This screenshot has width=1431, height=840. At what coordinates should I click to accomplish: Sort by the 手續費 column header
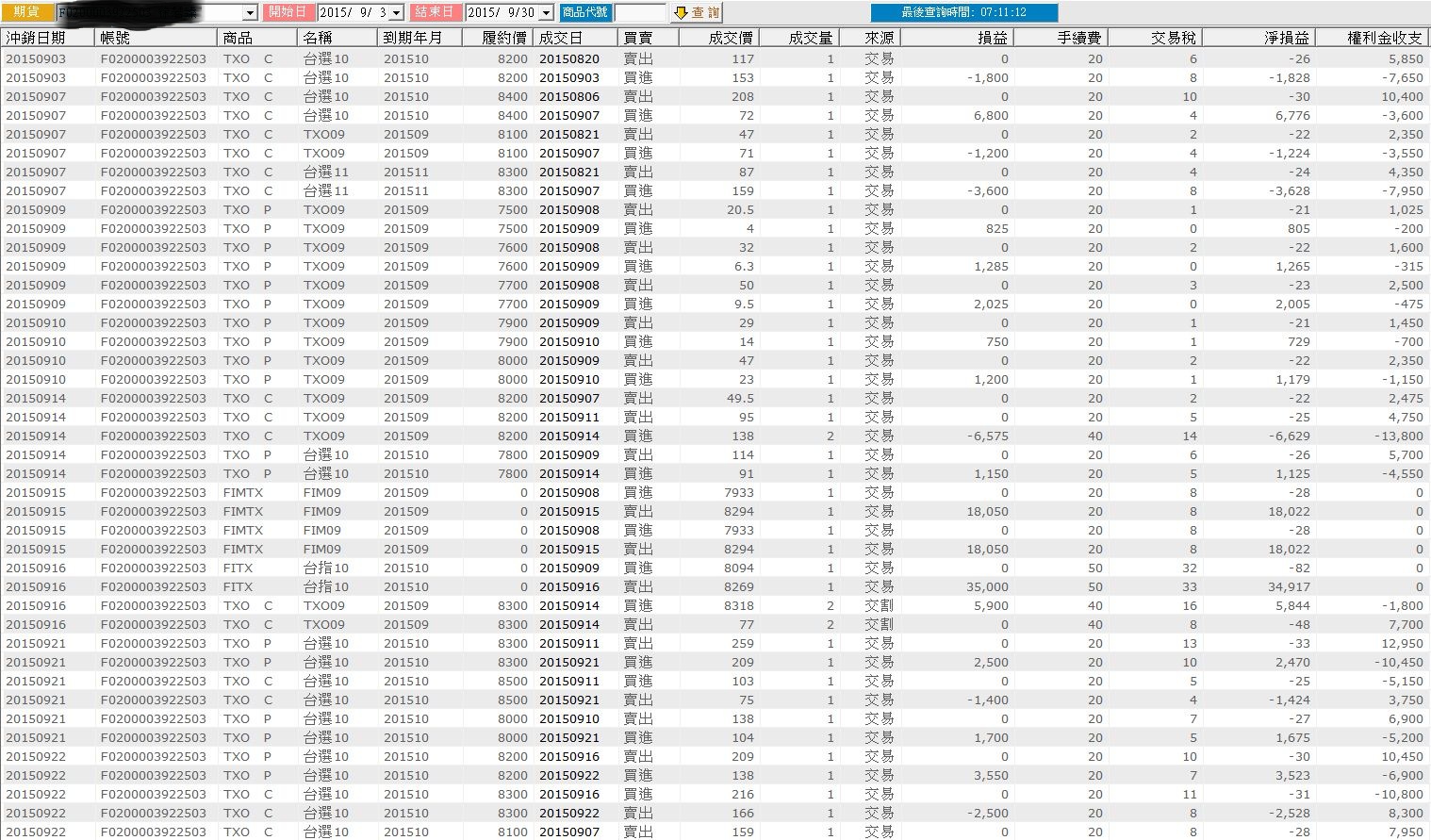tap(1060, 38)
